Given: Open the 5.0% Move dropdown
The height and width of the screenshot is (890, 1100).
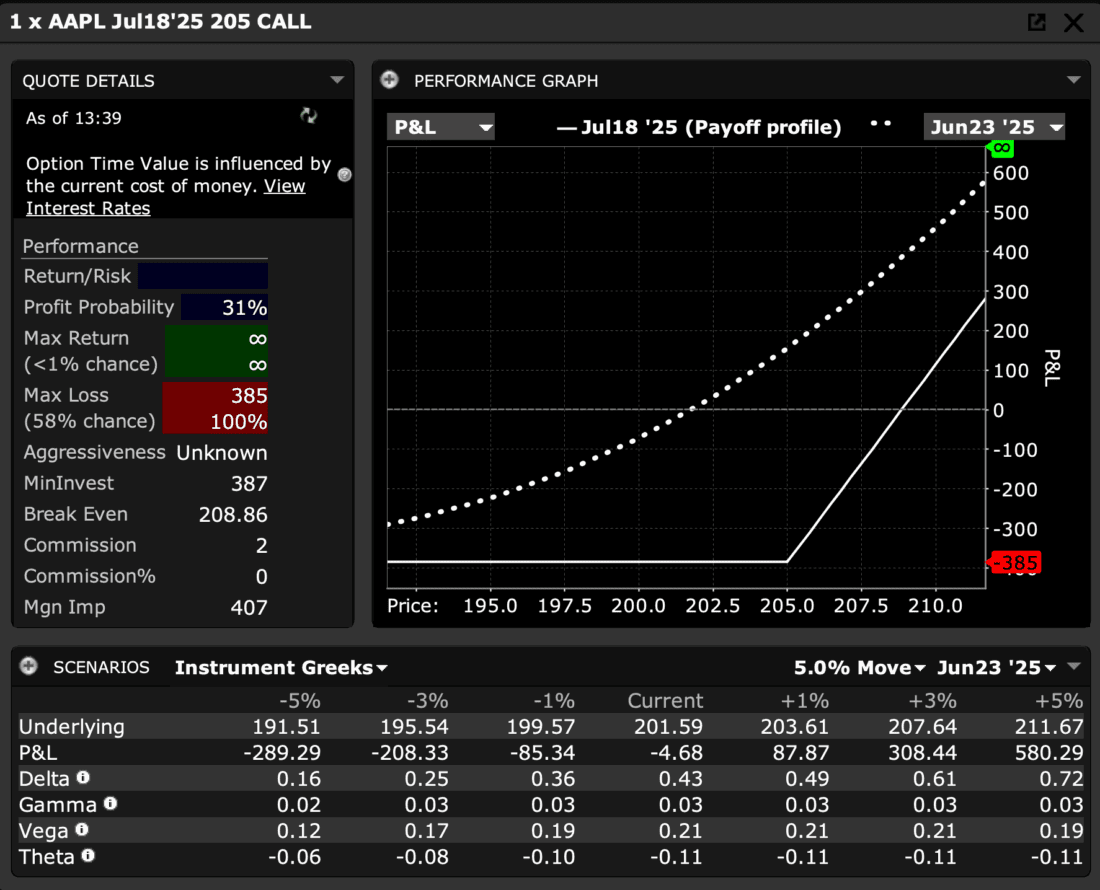Looking at the screenshot, I should pos(859,667).
